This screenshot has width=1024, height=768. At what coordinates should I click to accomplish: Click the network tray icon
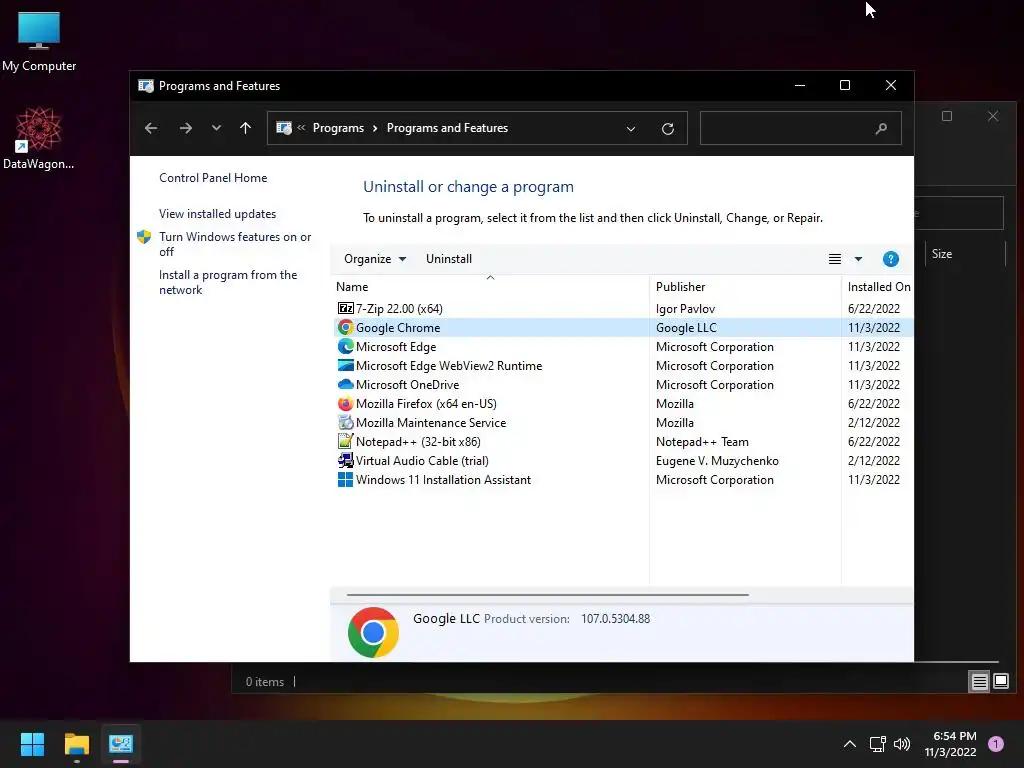[877, 744]
